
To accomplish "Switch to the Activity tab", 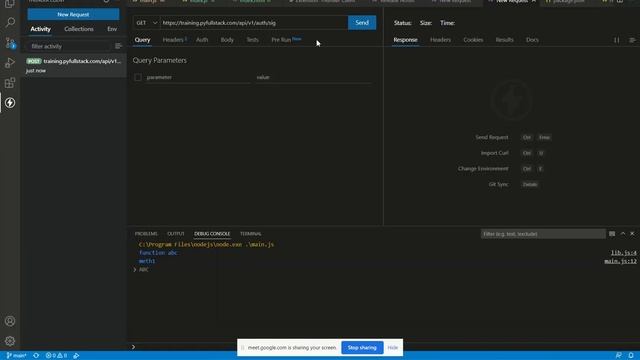I will (40, 29).
